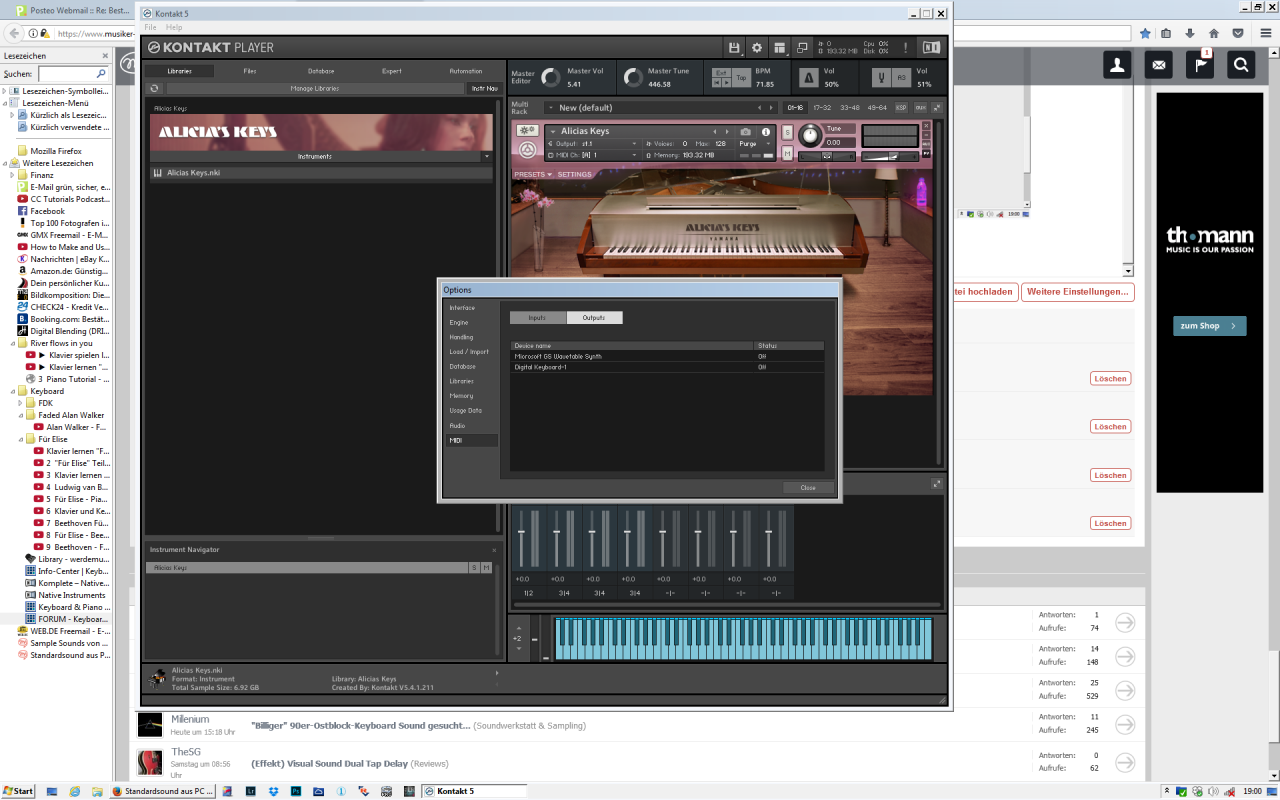Open the forum flag notifications icon
This screenshot has width=1280, height=800.
click(x=1200, y=65)
